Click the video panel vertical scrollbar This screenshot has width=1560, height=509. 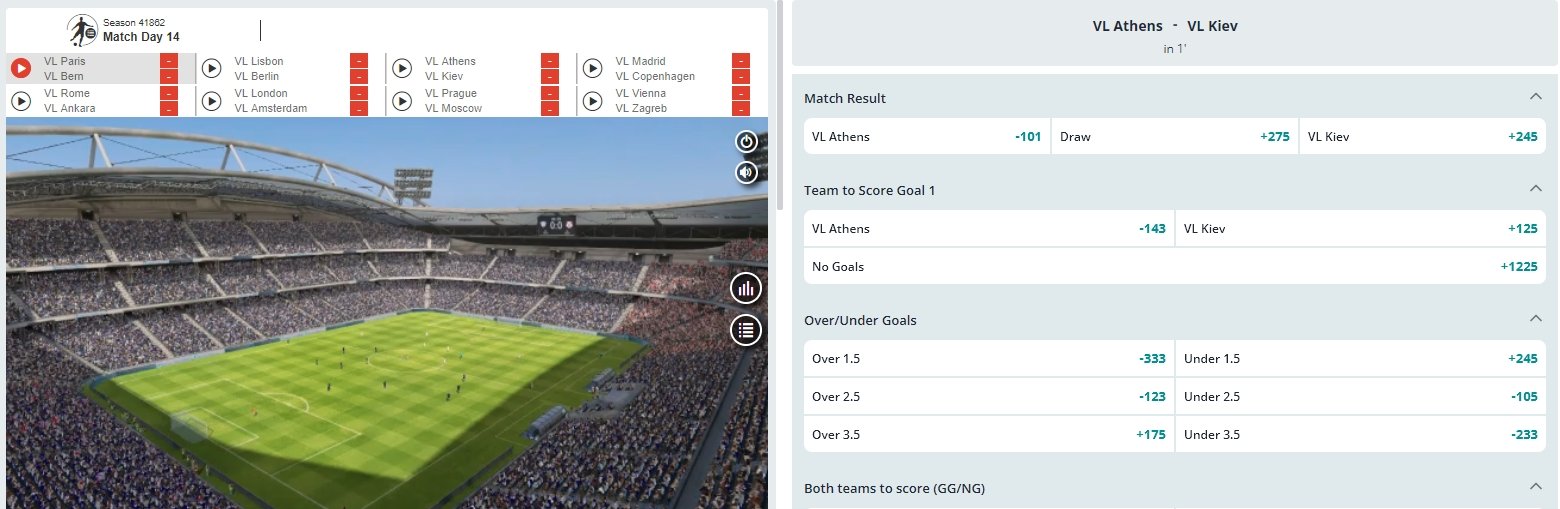[x=779, y=100]
